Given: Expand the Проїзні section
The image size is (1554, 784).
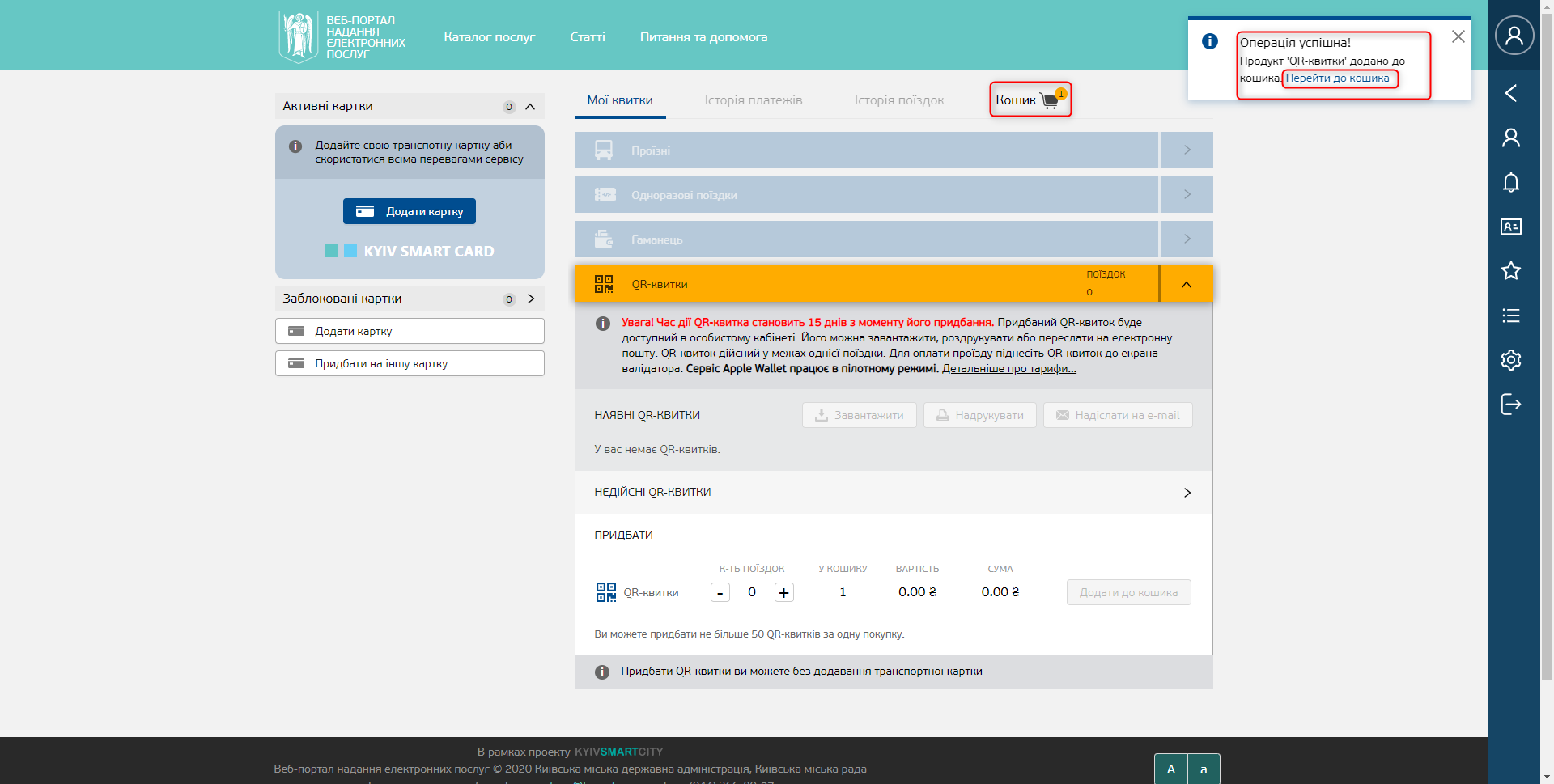Looking at the screenshot, I should (1187, 150).
